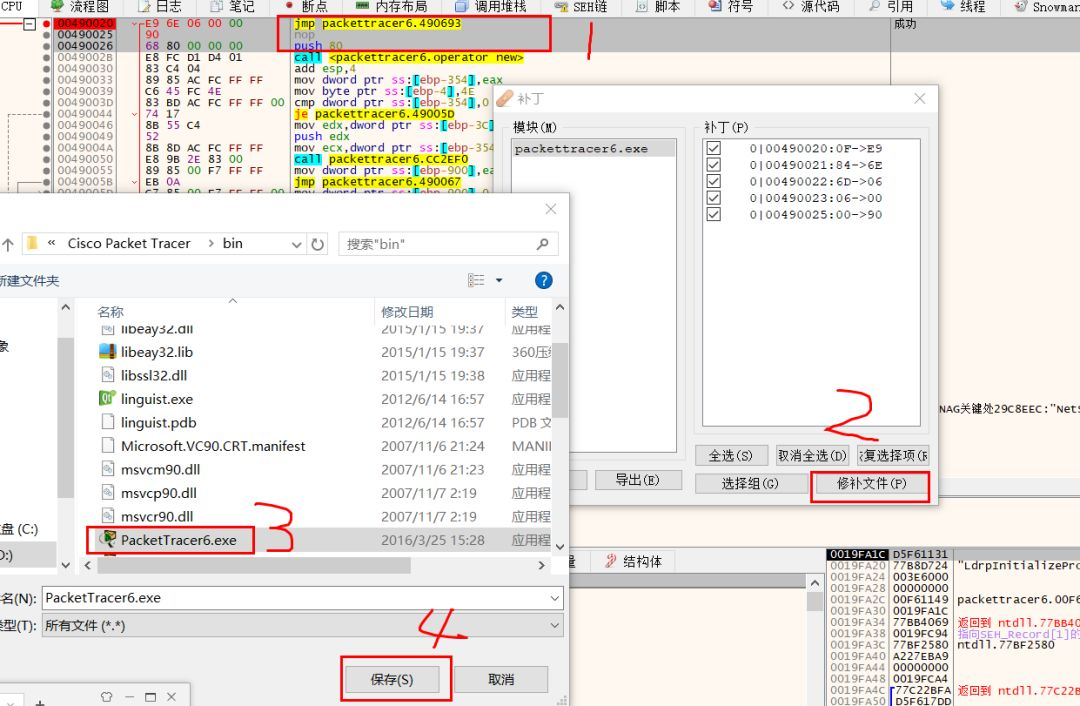Click 全选(S) select all button
Image resolution: width=1080 pixels, height=706 pixels.
coord(730,455)
